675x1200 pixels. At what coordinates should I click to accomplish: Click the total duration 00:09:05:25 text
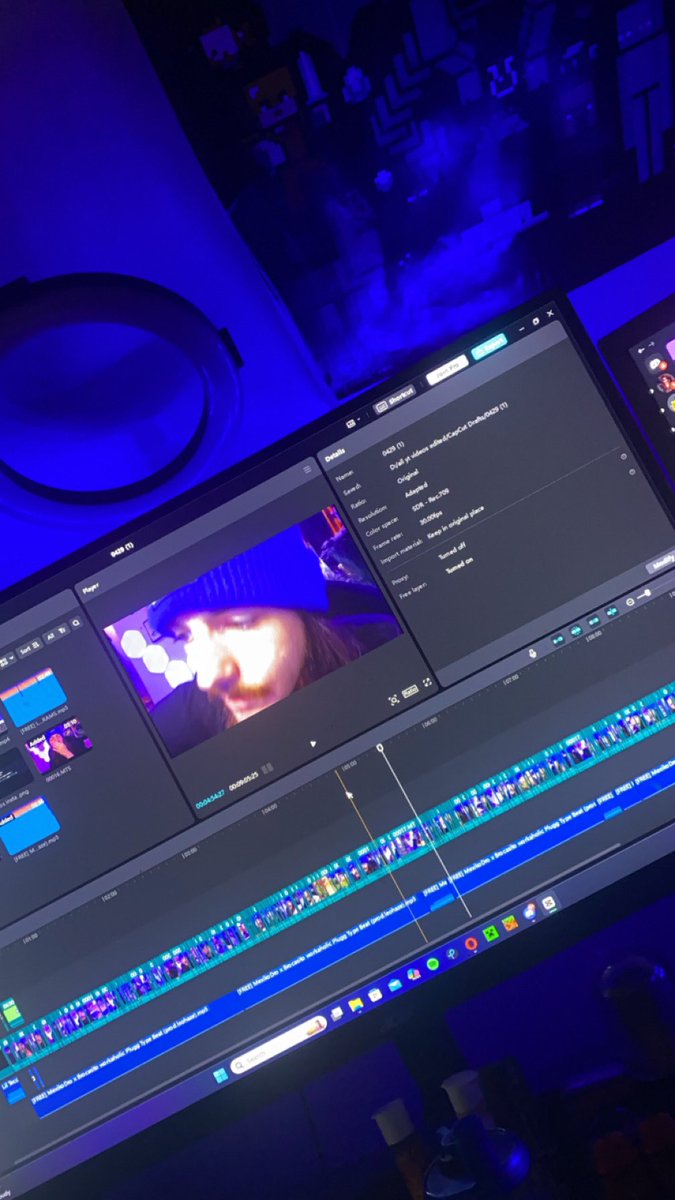(245, 779)
